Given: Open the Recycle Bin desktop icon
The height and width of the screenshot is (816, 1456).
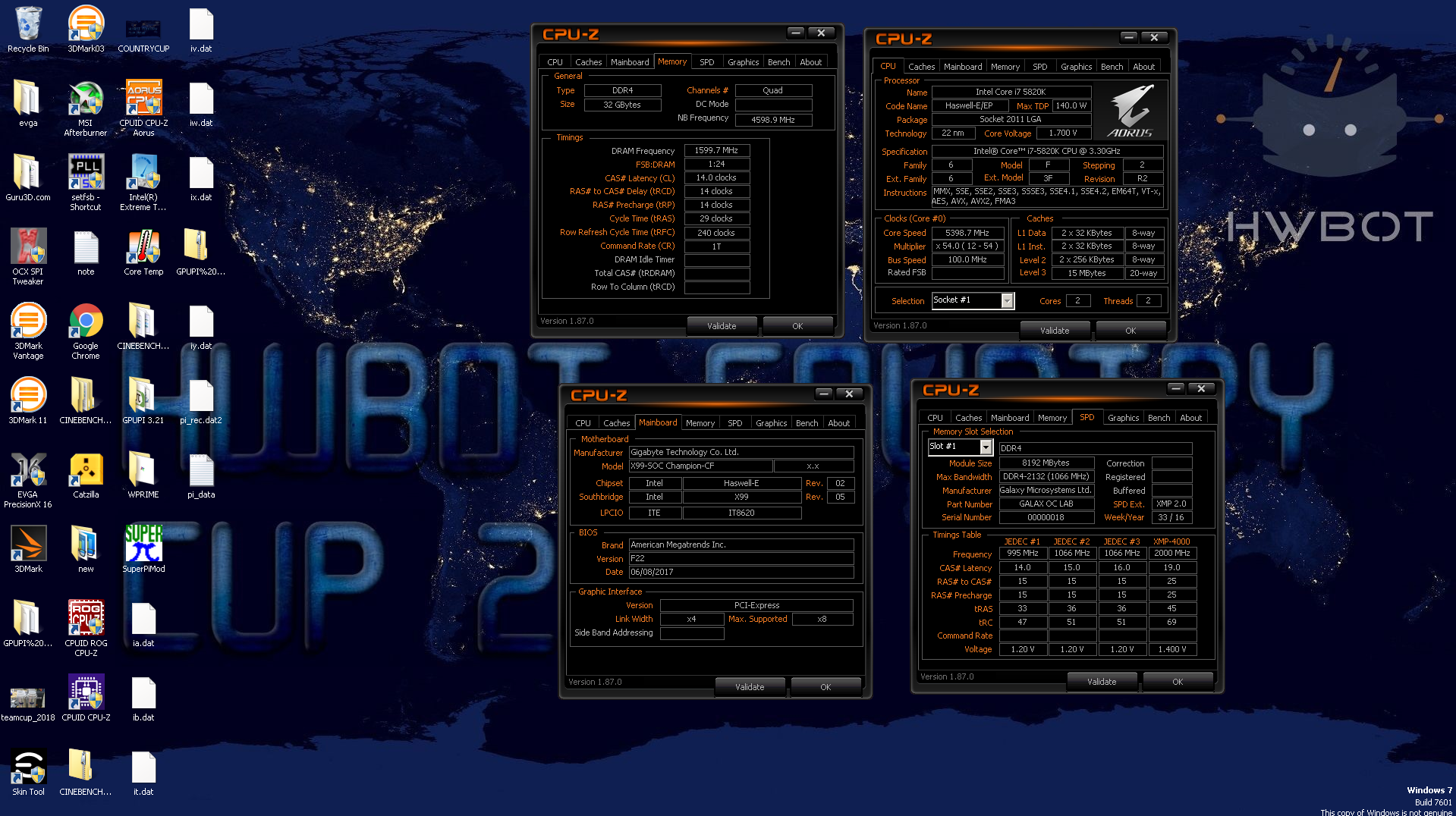Looking at the screenshot, I should 28,30.
